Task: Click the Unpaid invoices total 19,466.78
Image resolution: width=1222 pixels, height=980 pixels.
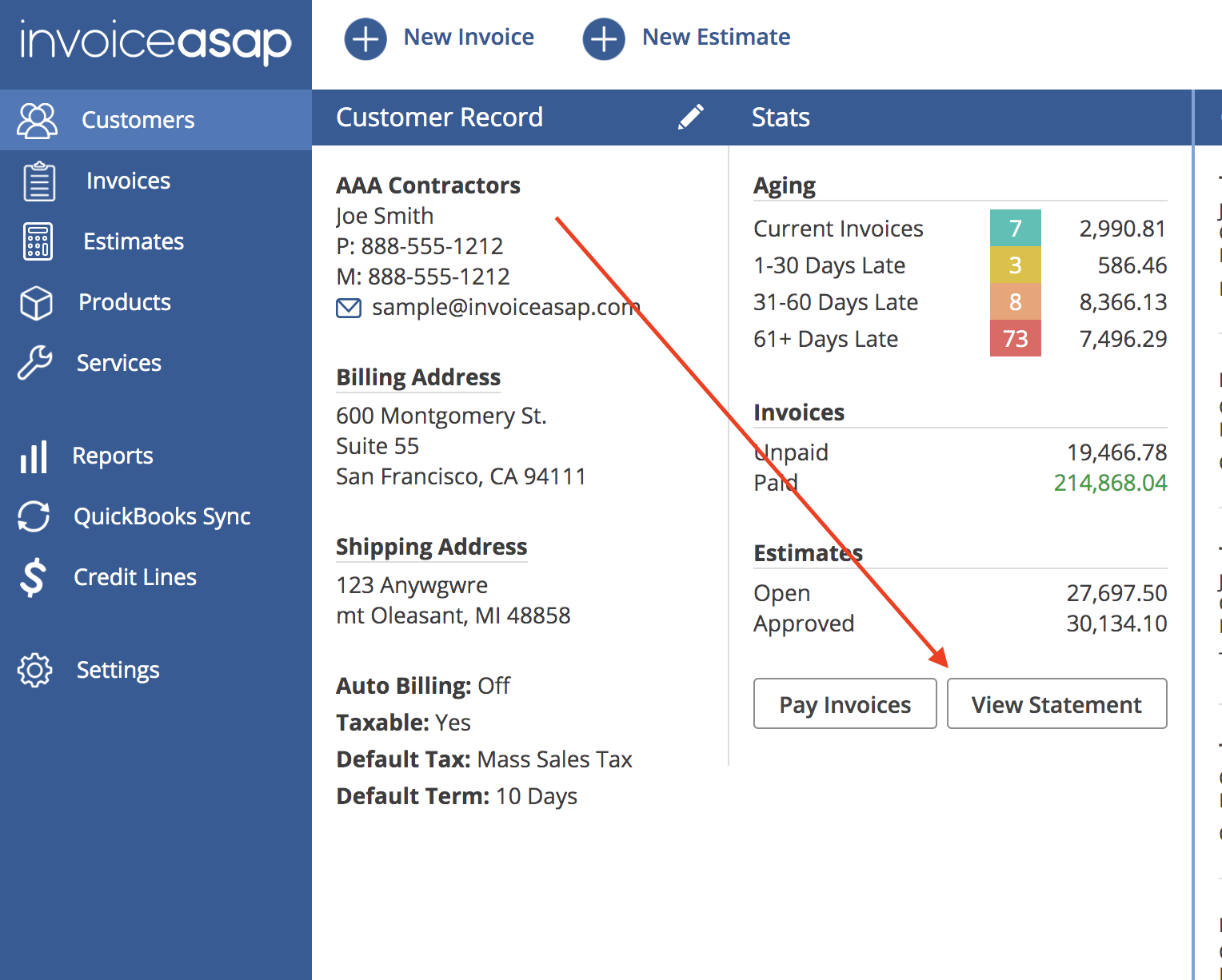Action: pyautogui.click(x=1117, y=452)
